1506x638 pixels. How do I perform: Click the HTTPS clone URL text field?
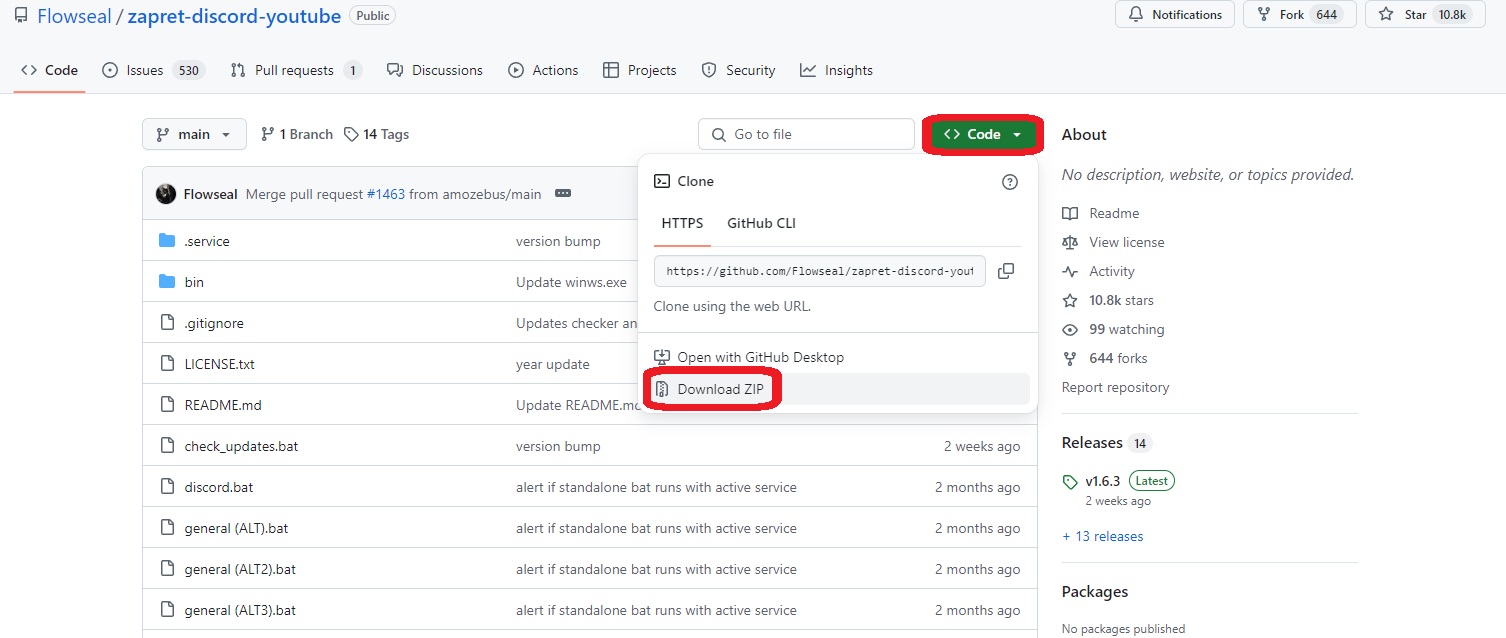point(820,271)
